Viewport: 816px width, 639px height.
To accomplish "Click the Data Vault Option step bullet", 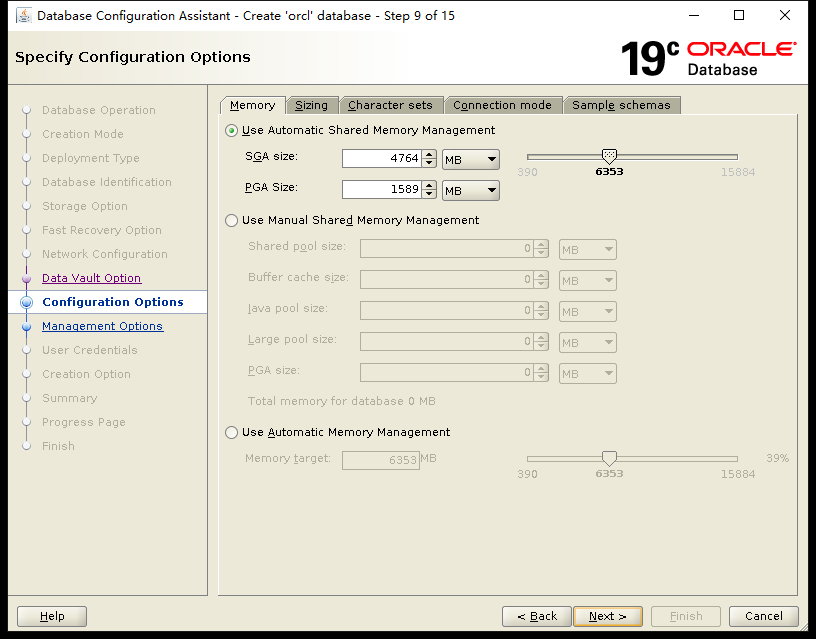I will point(27,278).
